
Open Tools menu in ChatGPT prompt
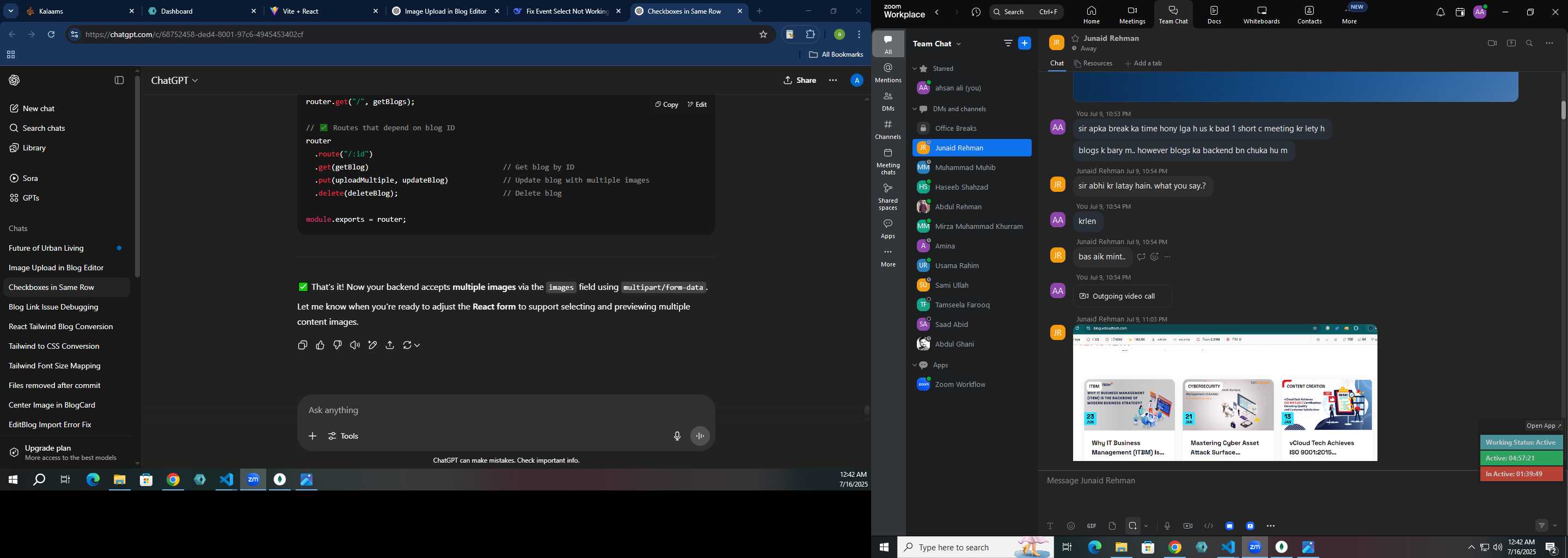click(344, 436)
